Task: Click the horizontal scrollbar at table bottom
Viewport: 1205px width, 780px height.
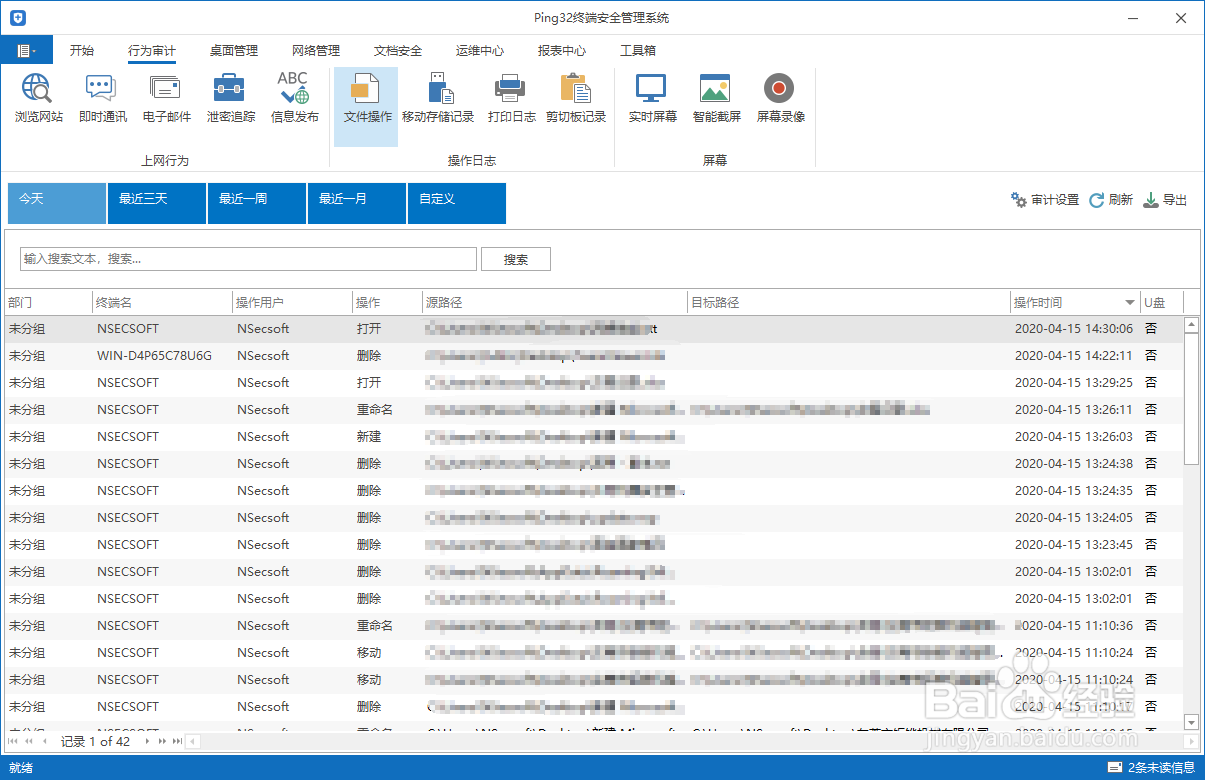Action: click(690, 741)
